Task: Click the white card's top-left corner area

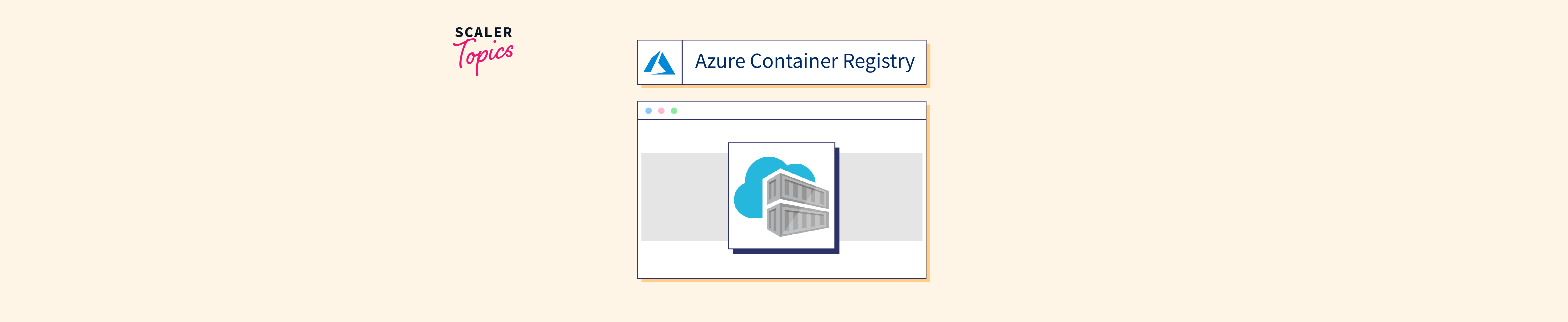Action: coord(736,150)
